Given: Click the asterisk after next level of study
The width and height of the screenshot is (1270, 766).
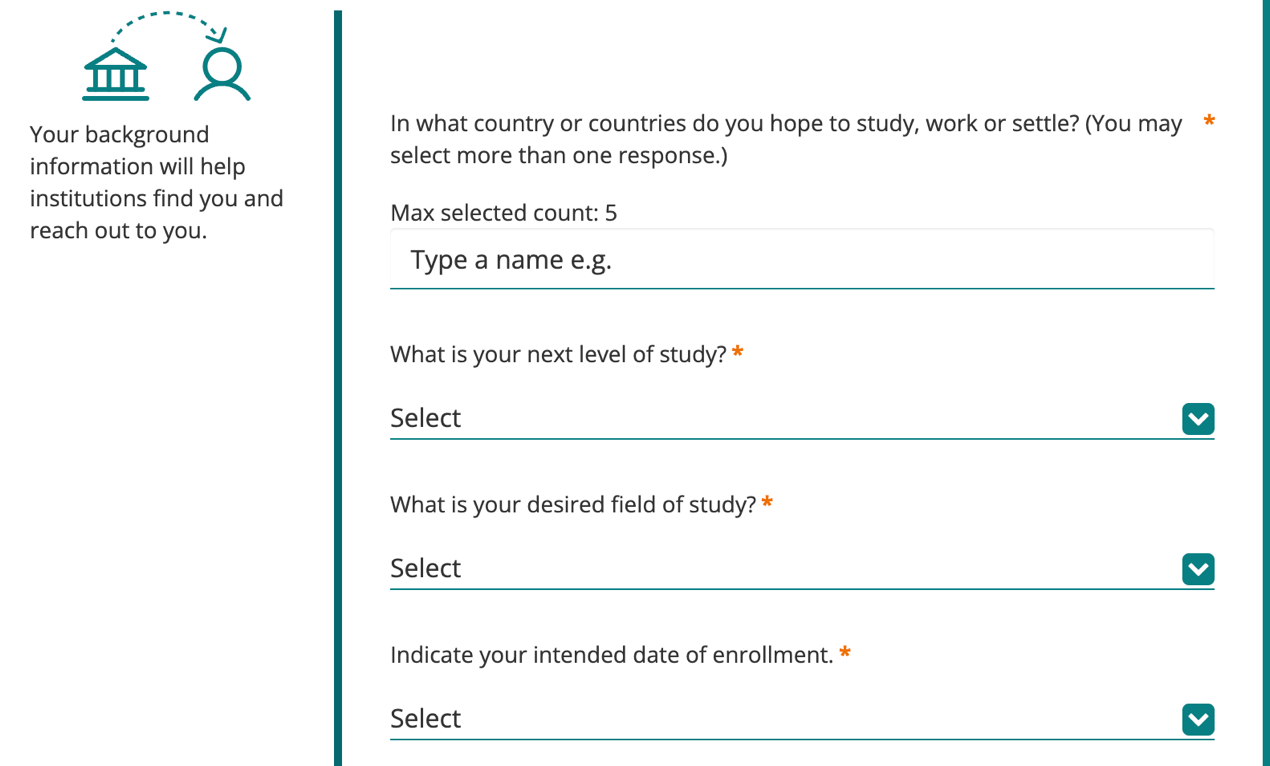Looking at the screenshot, I should coord(738,352).
